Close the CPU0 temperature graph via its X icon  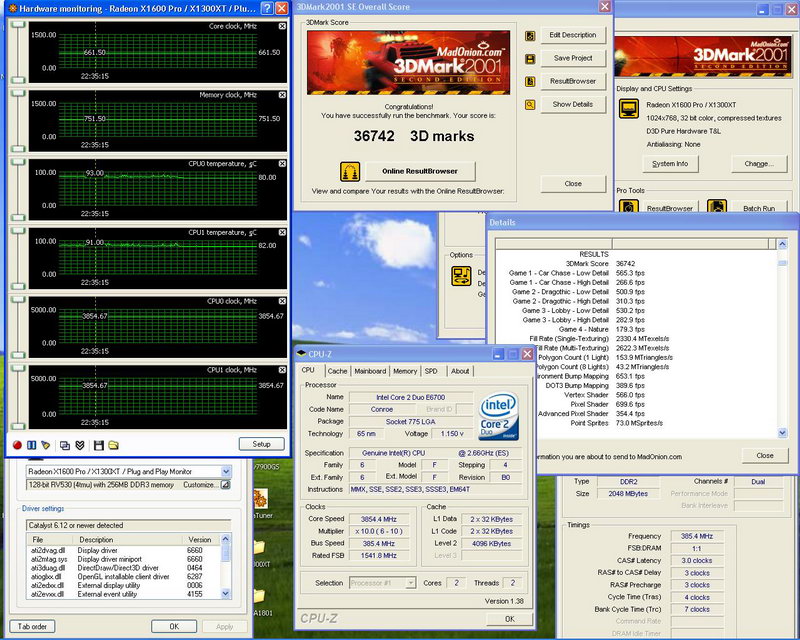[282, 163]
